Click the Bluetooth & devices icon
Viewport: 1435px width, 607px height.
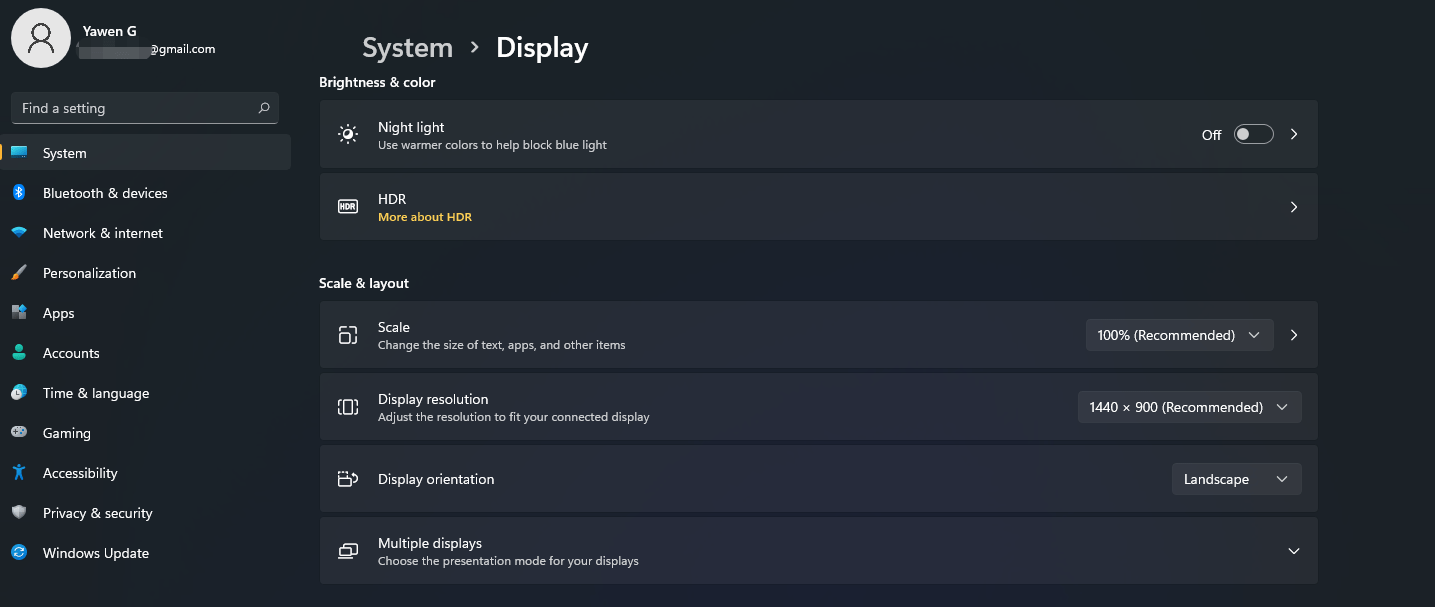(19, 193)
